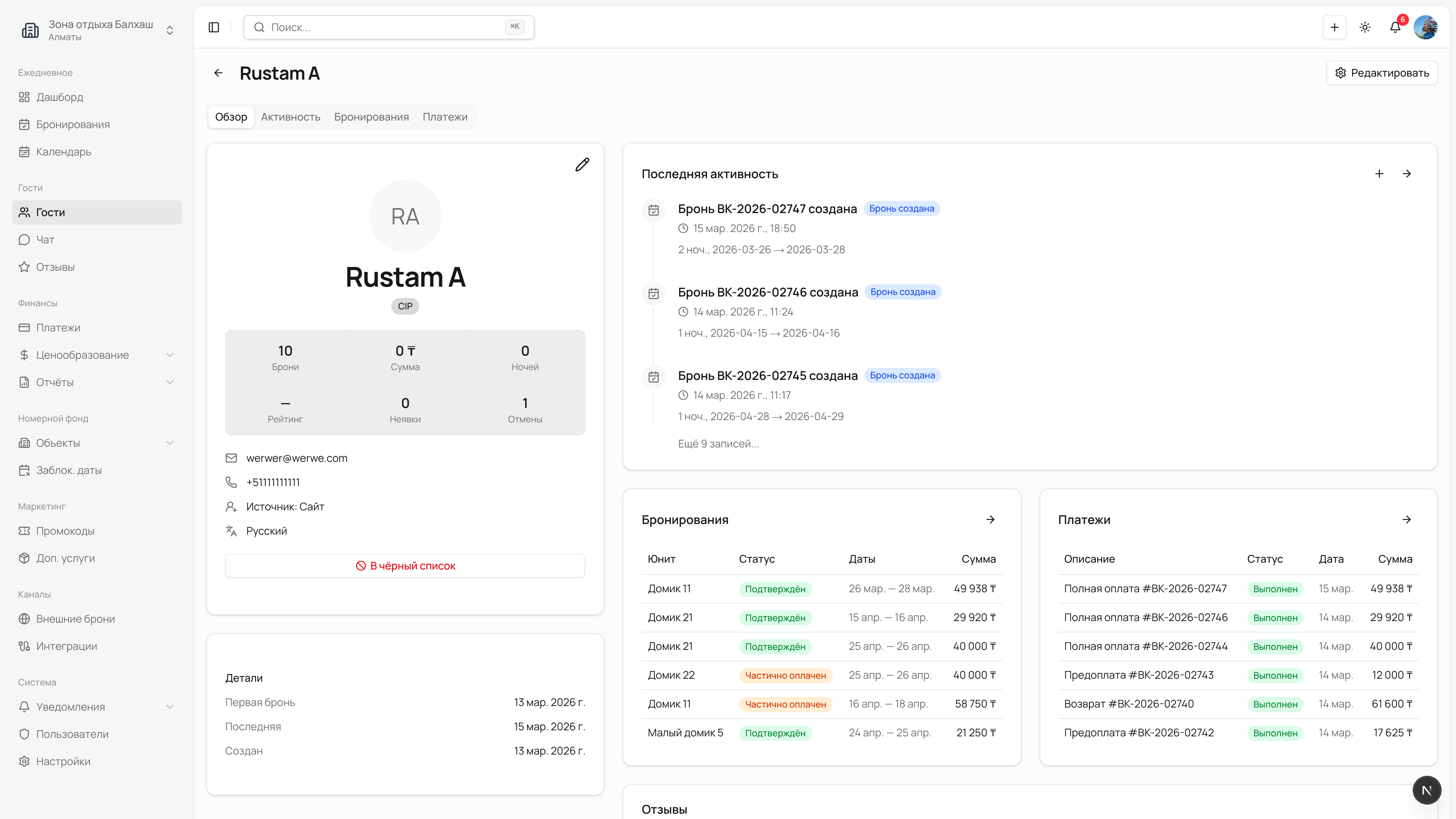Switch theme with the sun icon
Screen dimensions: 1456x819
click(1365, 27)
